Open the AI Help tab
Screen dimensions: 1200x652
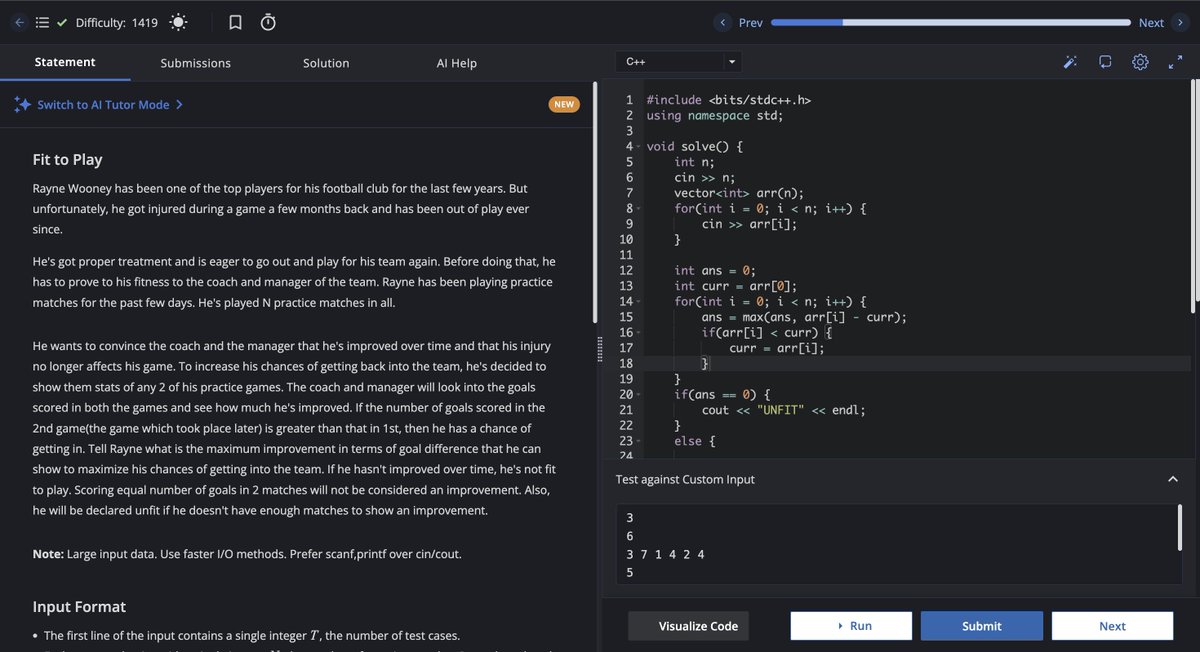point(457,63)
